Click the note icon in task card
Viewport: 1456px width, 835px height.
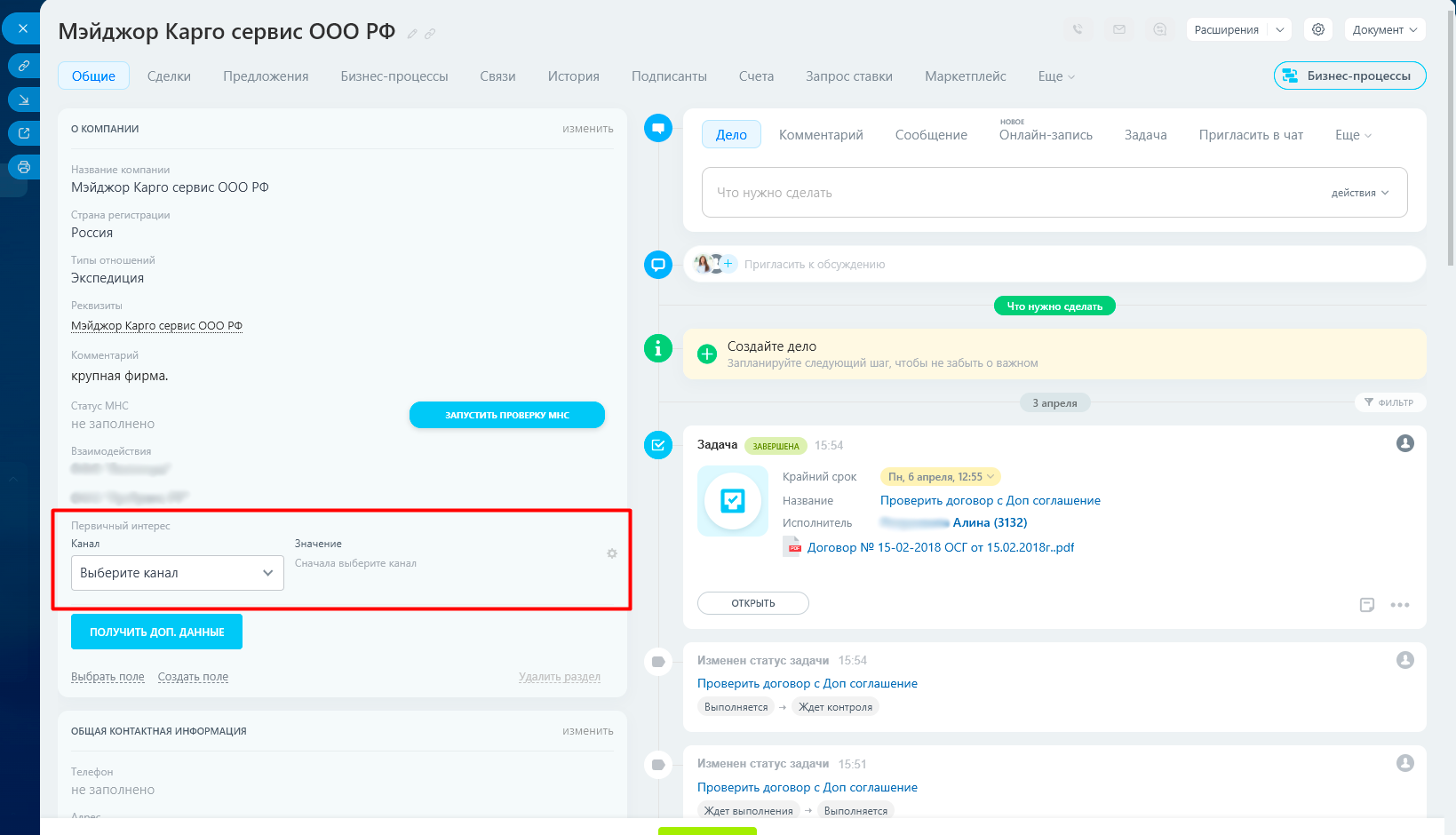pyautogui.click(x=1367, y=605)
